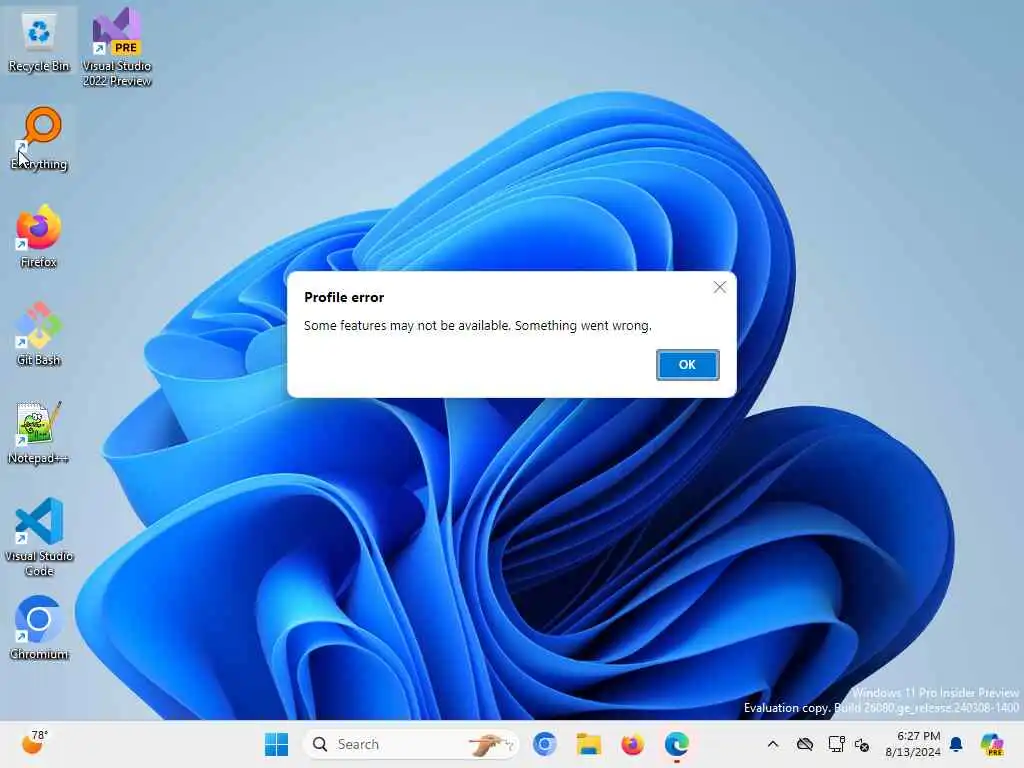
Task: Select the Everything search desktop shortcut
Action: click(x=39, y=138)
